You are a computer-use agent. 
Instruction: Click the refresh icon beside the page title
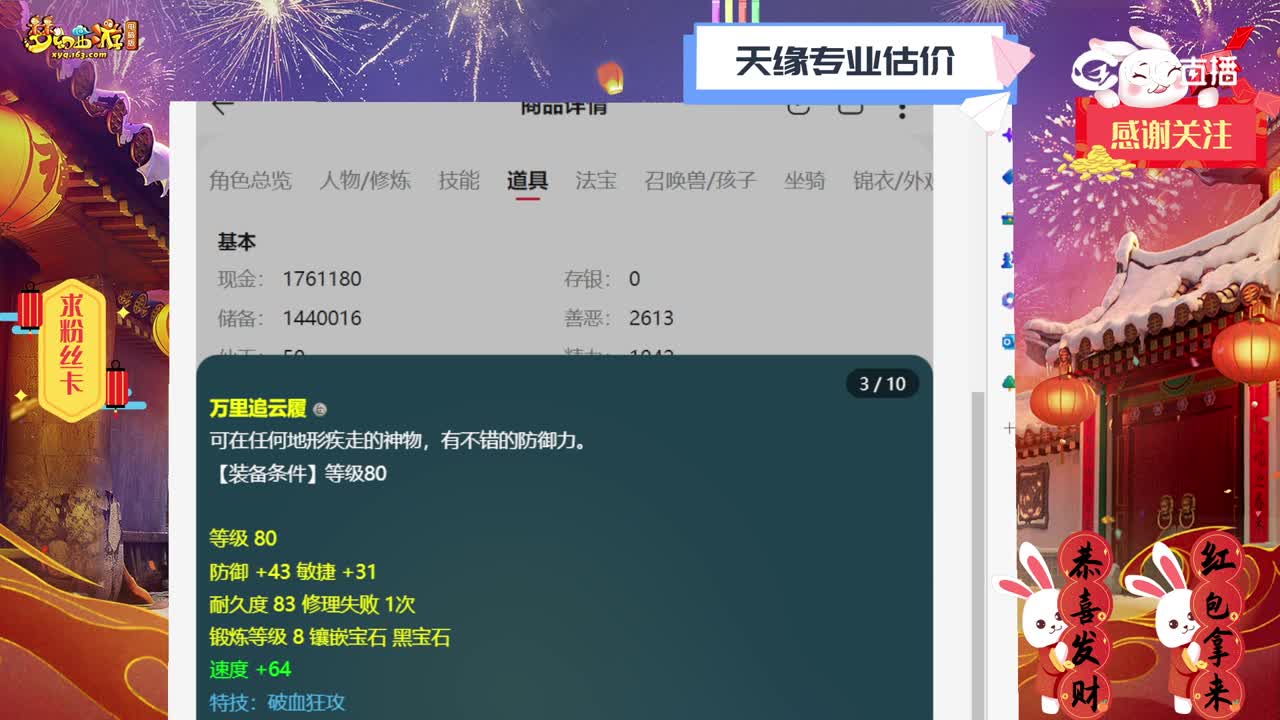[x=797, y=107]
